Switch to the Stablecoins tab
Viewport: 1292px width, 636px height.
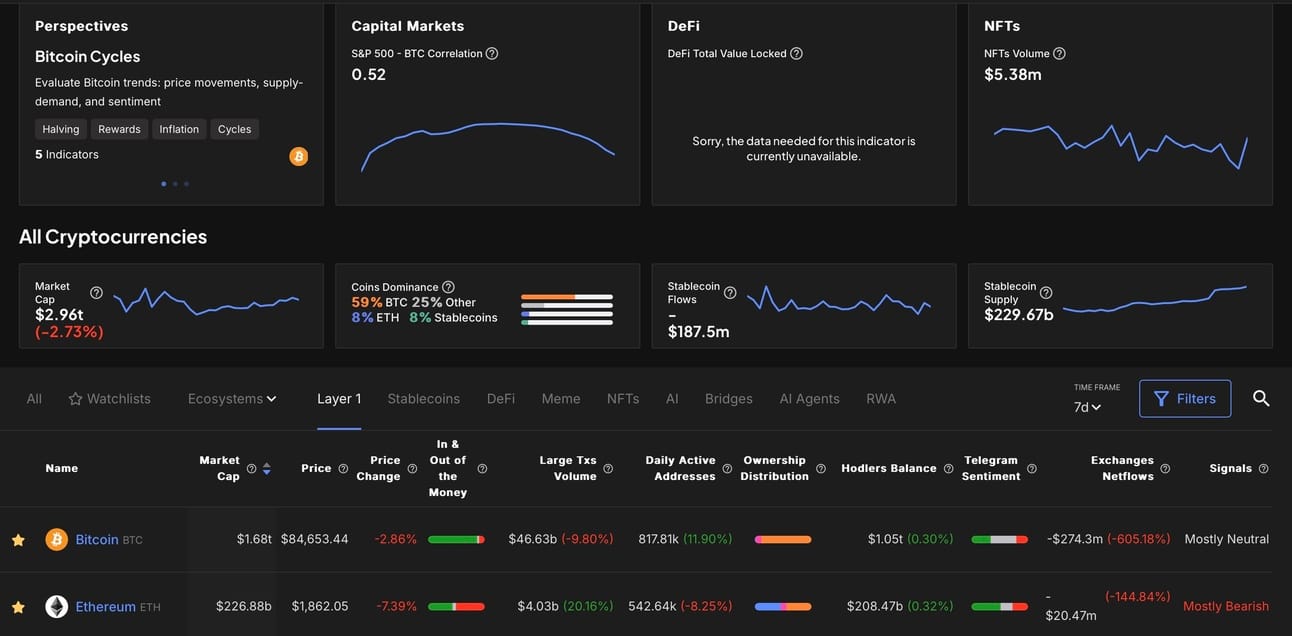point(424,399)
